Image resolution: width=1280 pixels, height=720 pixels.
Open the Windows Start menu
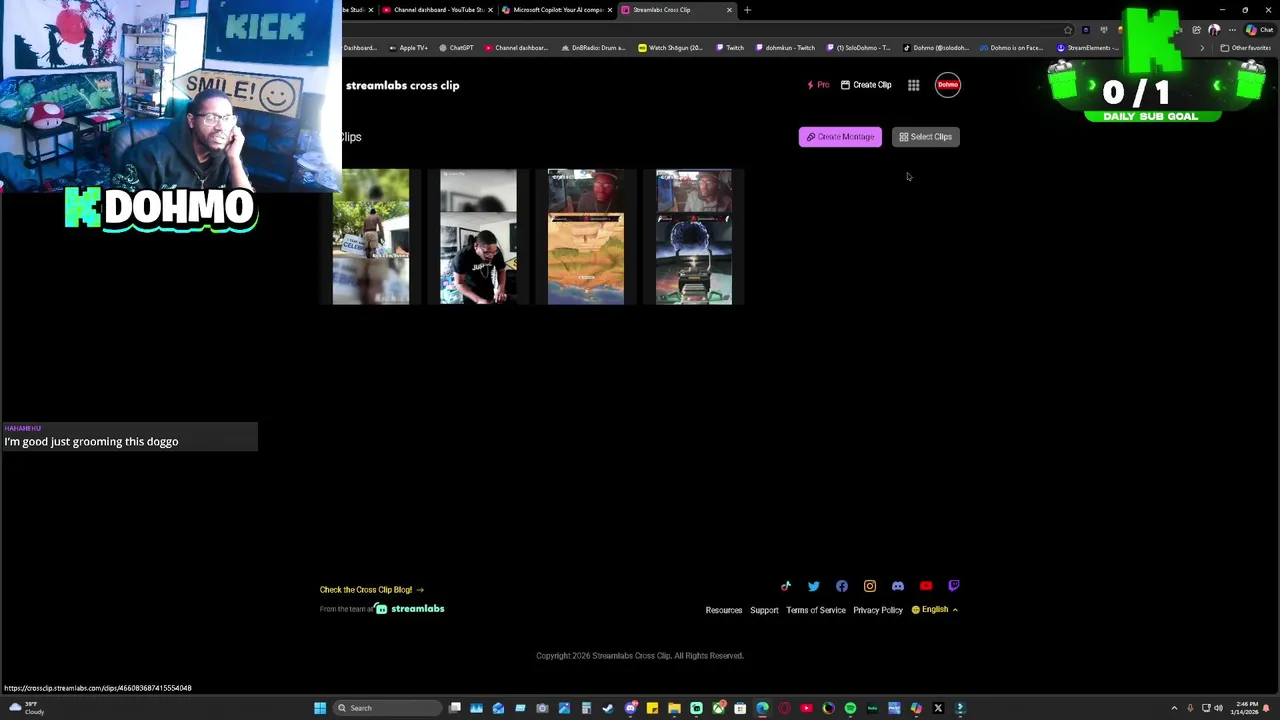(x=320, y=708)
